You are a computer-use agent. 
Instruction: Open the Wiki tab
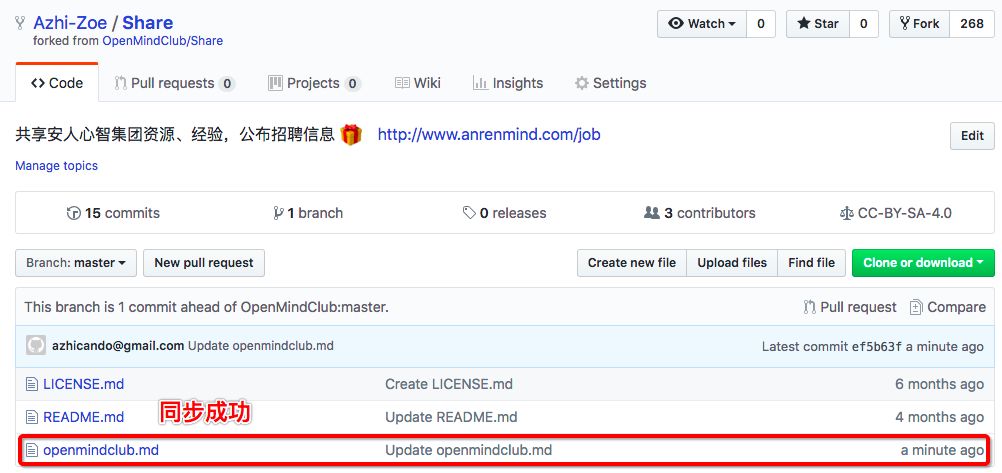click(417, 83)
